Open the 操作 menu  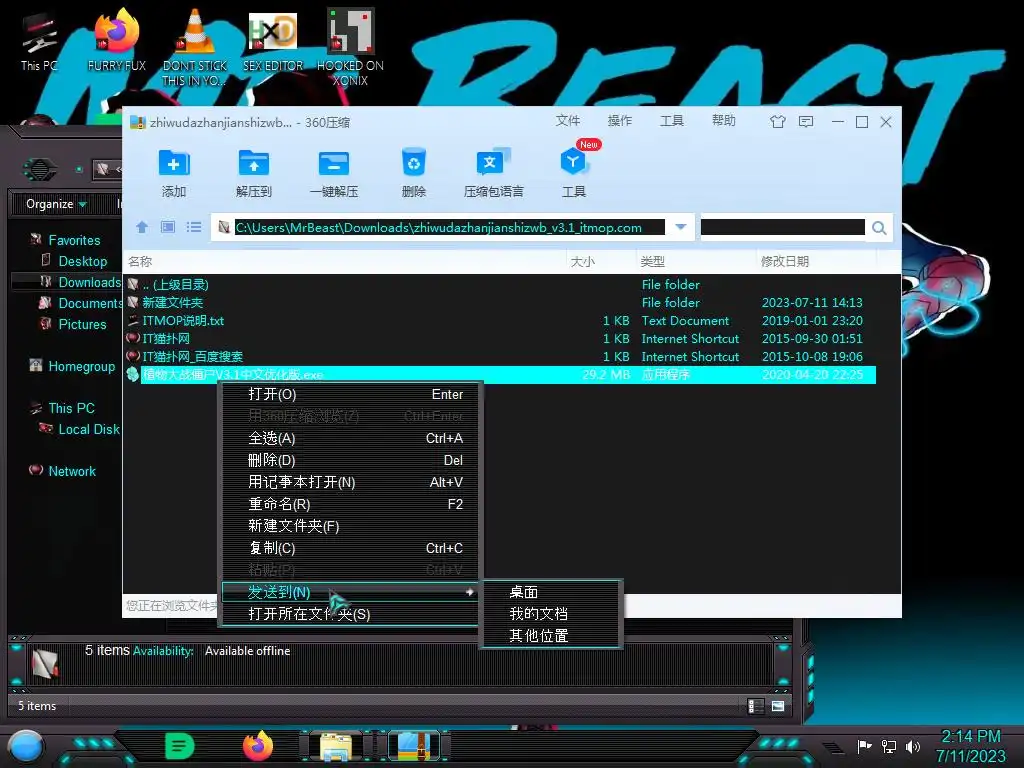[x=620, y=121]
